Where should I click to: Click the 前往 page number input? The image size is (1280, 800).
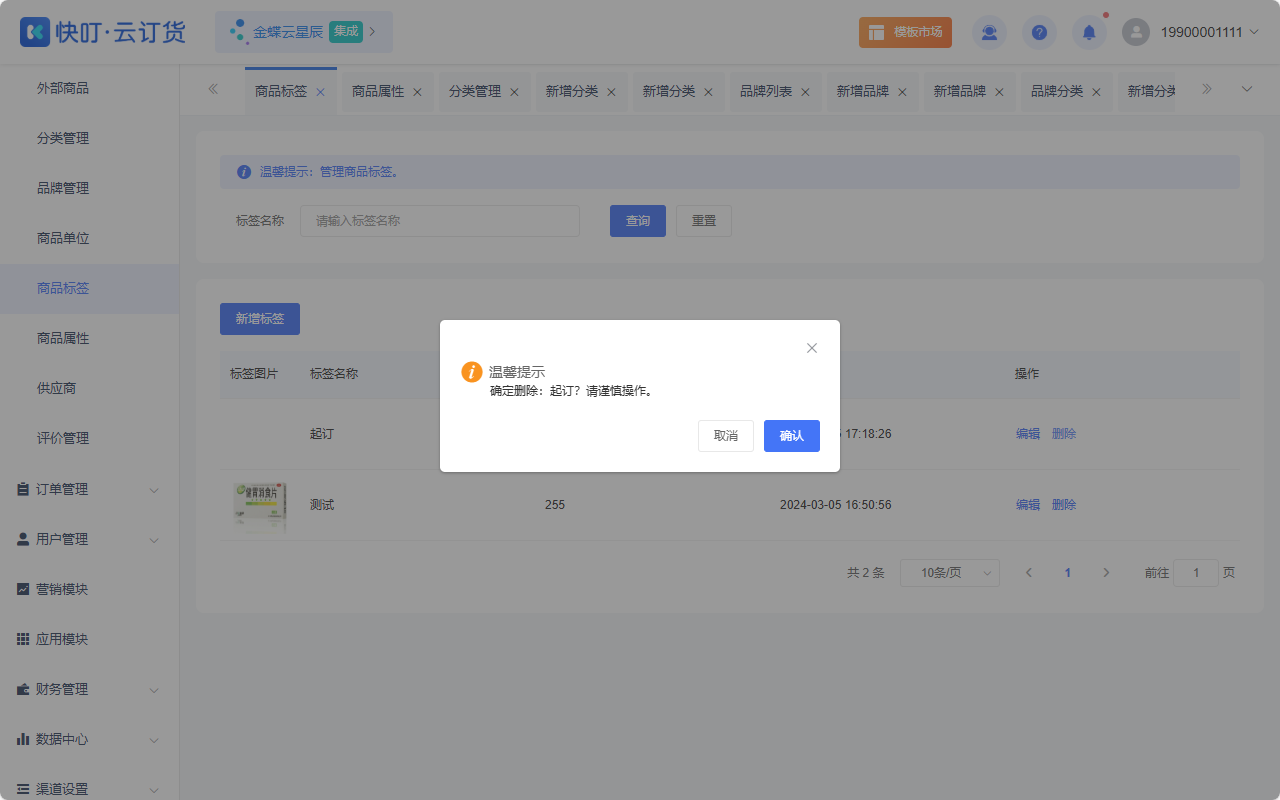click(1195, 573)
